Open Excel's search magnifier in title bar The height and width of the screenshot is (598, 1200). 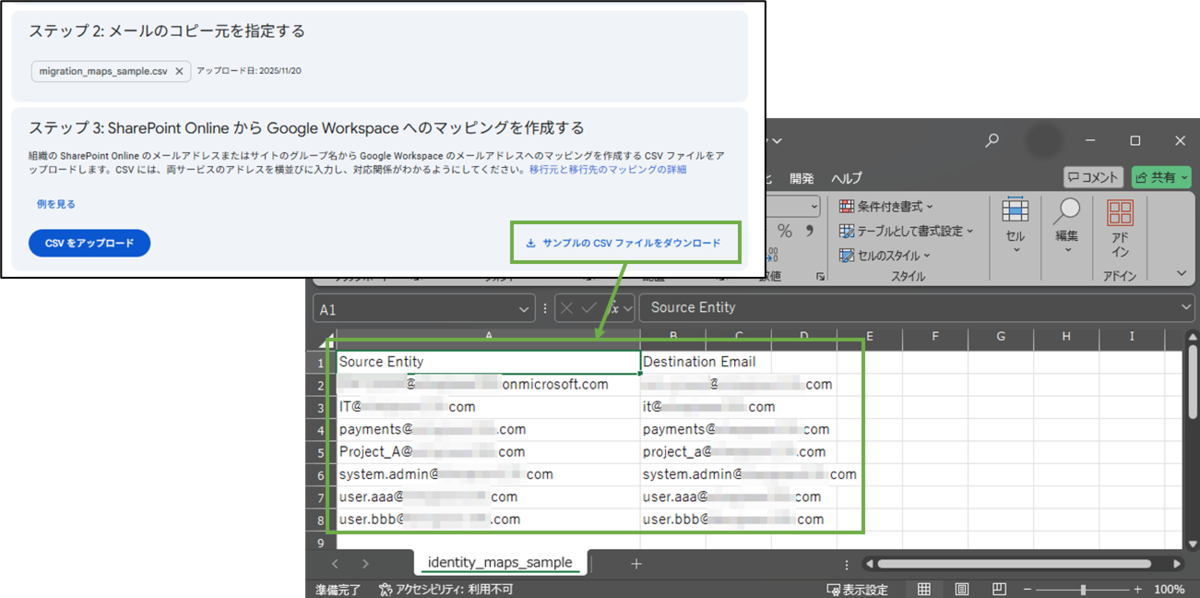(x=991, y=141)
